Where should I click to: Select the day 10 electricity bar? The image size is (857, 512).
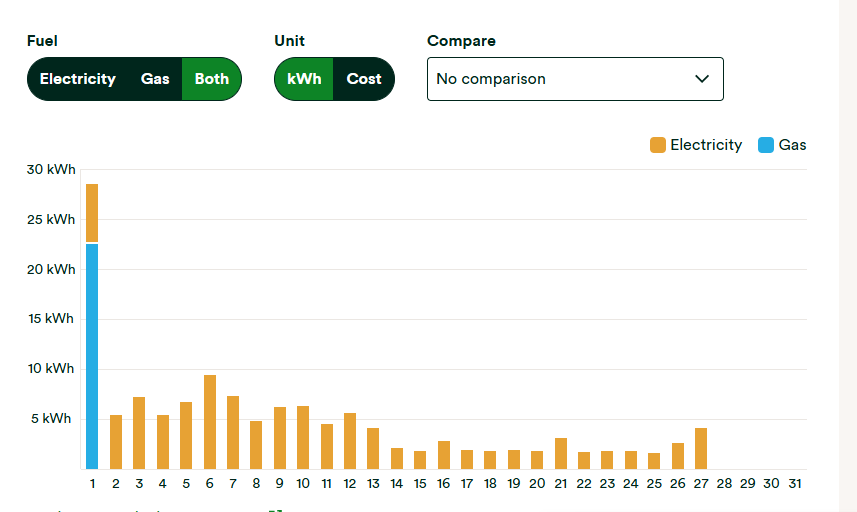click(x=303, y=438)
